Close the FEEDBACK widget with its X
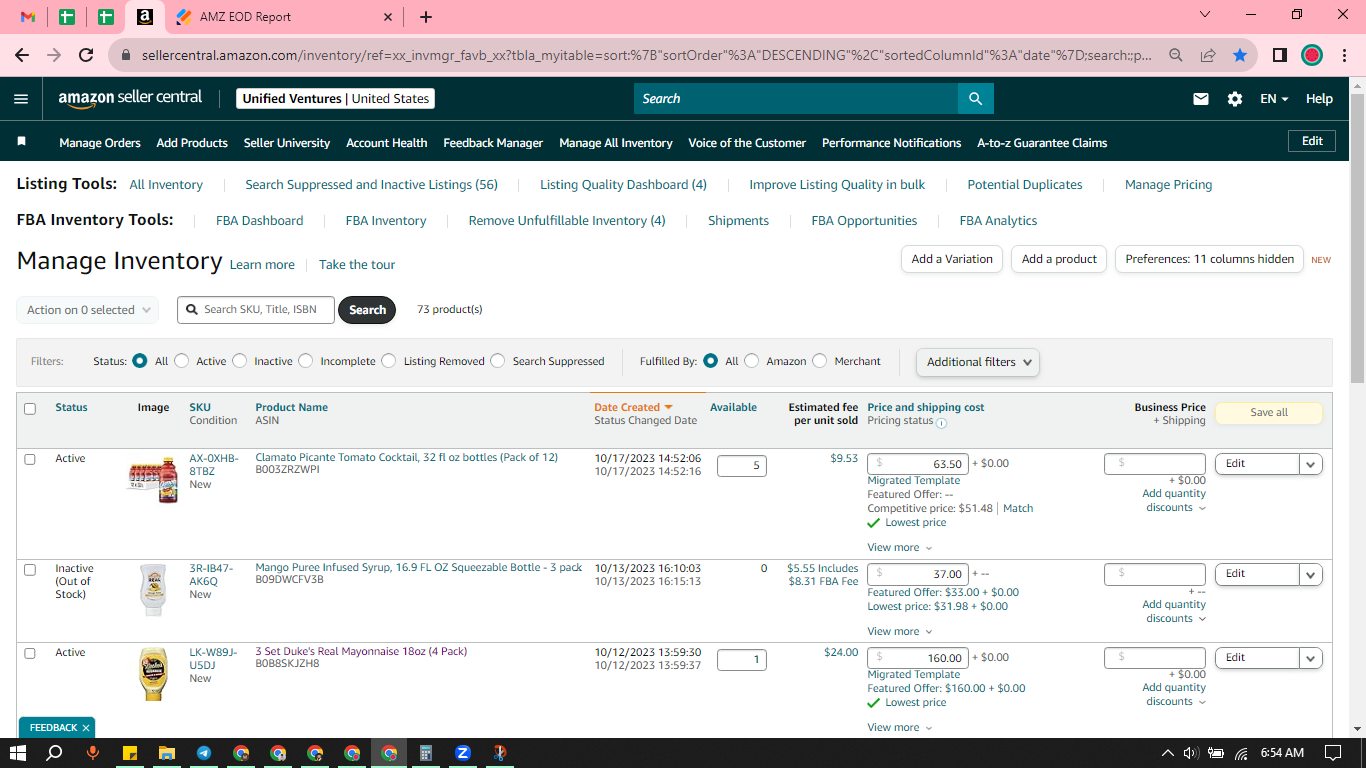The image size is (1366, 768). (x=86, y=728)
